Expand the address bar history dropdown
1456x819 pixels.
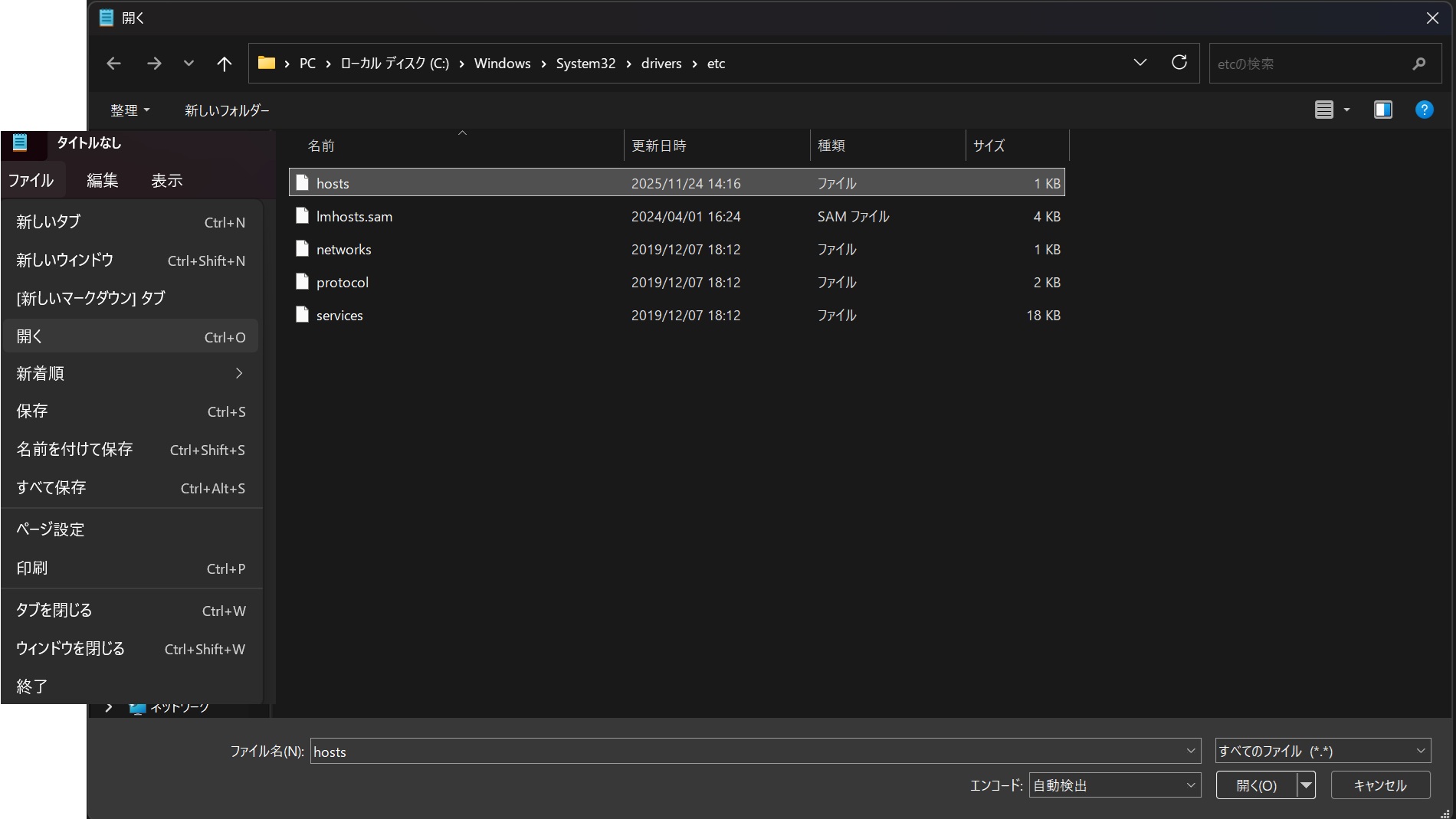pyautogui.click(x=1140, y=63)
